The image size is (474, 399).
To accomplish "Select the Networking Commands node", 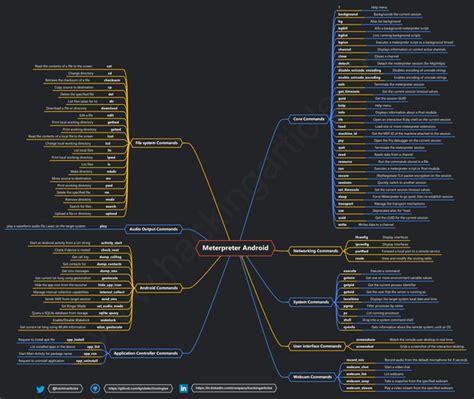I will [315, 251].
